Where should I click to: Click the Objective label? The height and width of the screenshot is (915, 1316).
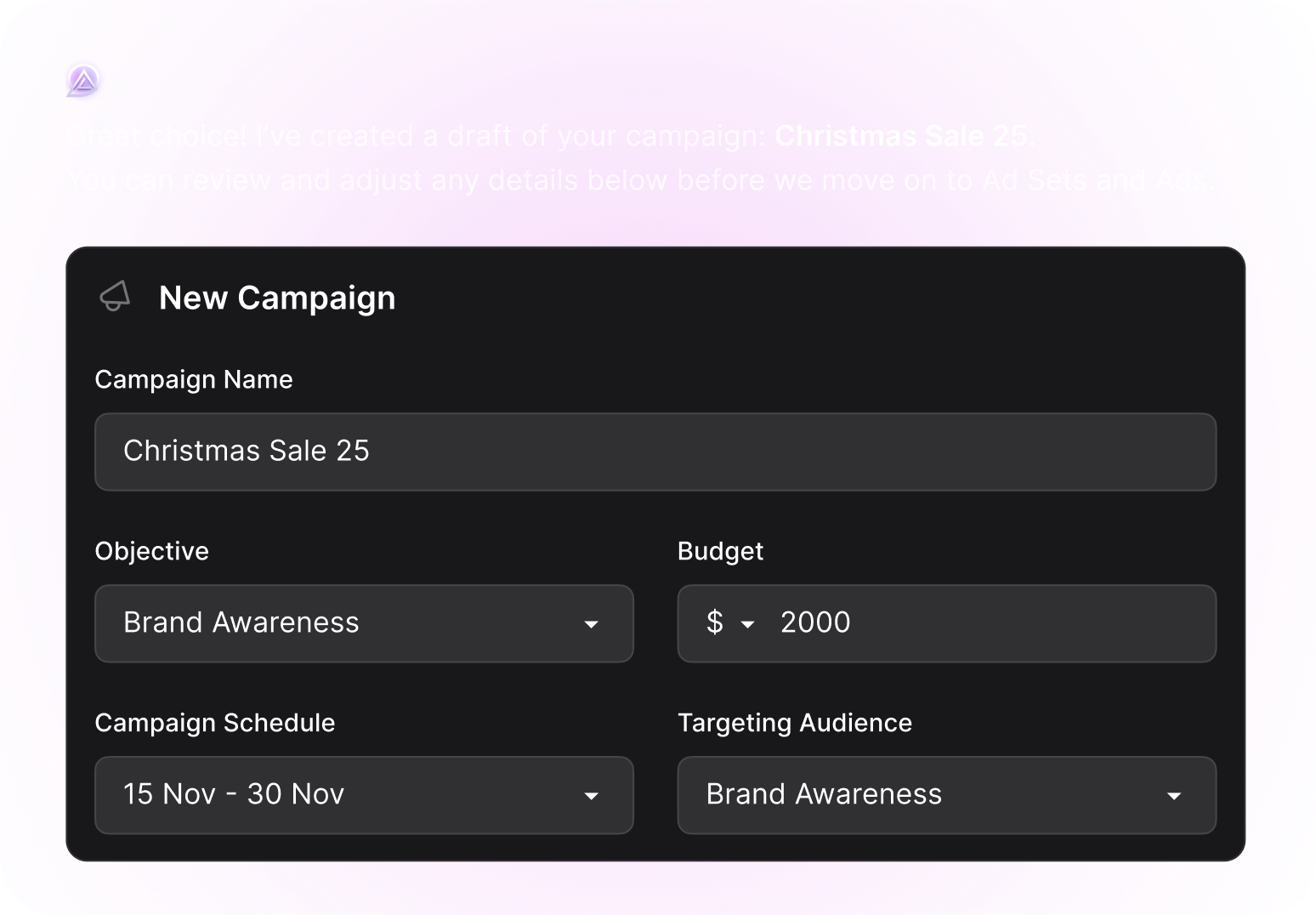click(x=152, y=551)
